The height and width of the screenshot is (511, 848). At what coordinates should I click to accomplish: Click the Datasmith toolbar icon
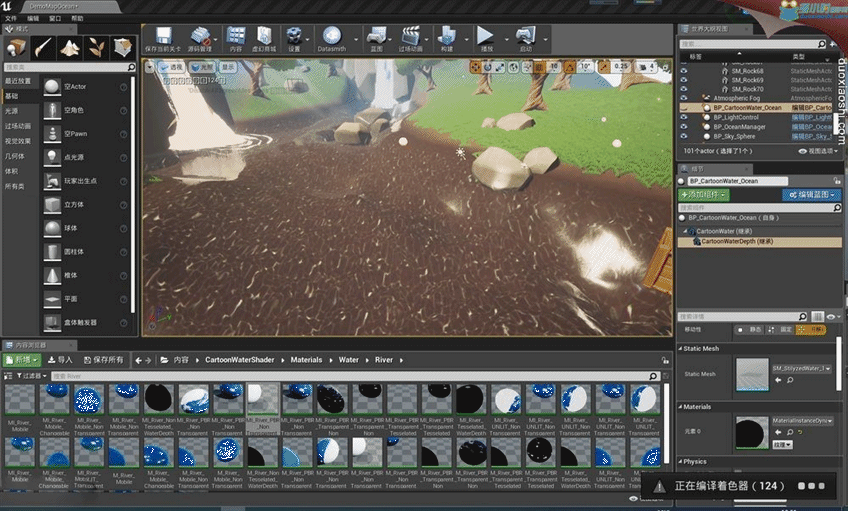point(332,39)
